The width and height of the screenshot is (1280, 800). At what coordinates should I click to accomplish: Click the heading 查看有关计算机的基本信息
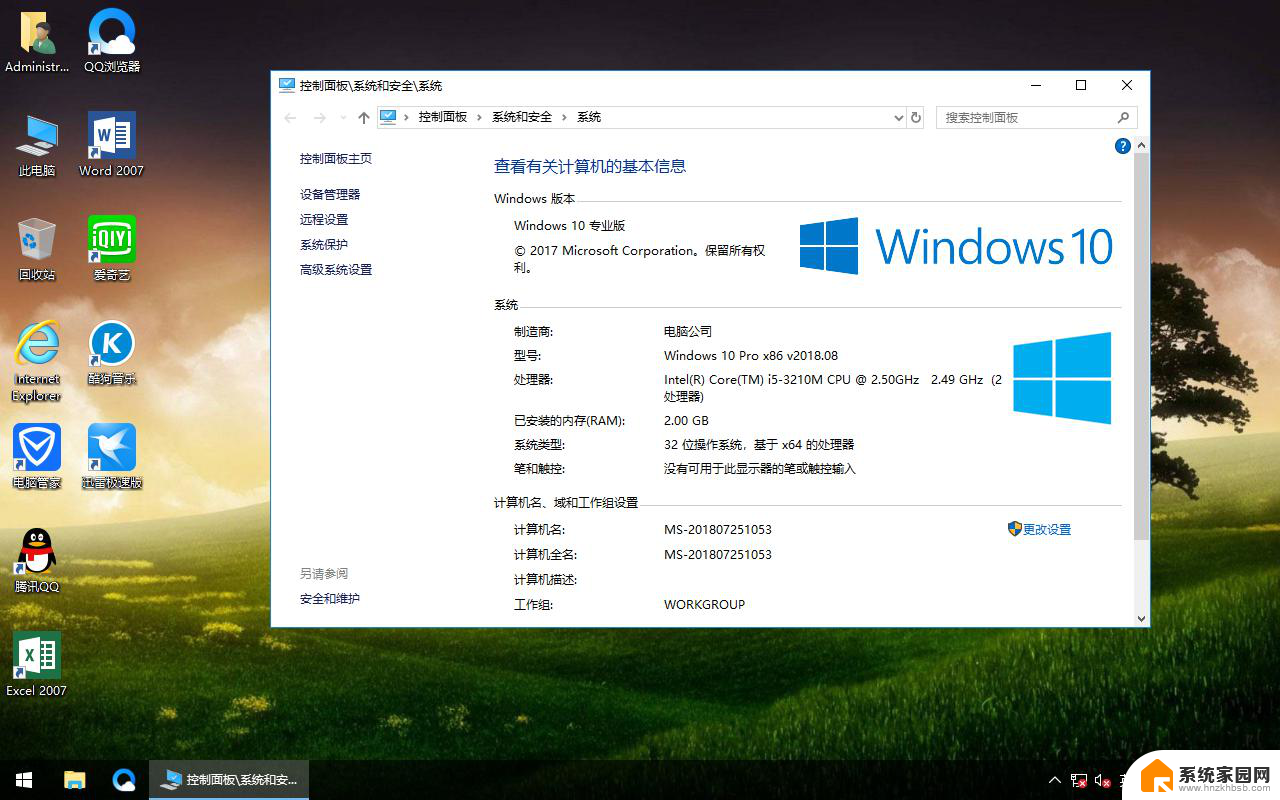point(590,167)
